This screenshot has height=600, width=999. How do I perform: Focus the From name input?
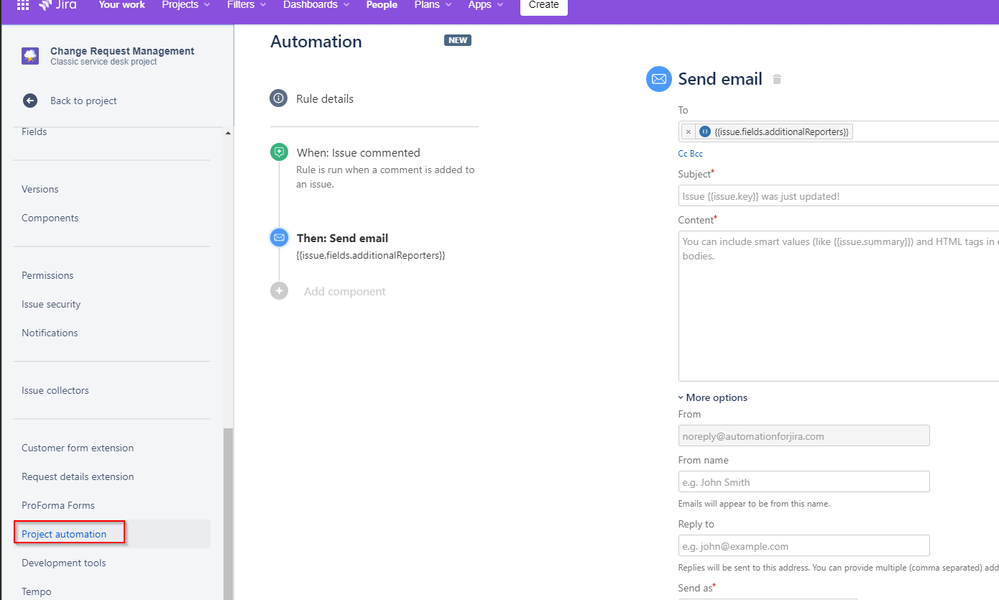coord(803,482)
